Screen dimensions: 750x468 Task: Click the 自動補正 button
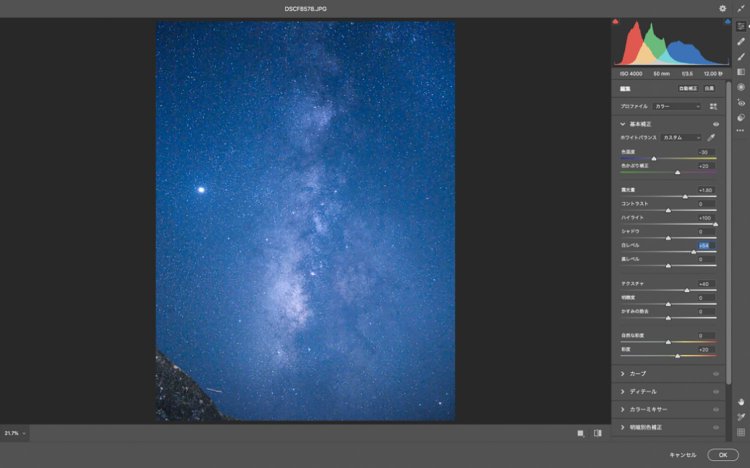686,90
